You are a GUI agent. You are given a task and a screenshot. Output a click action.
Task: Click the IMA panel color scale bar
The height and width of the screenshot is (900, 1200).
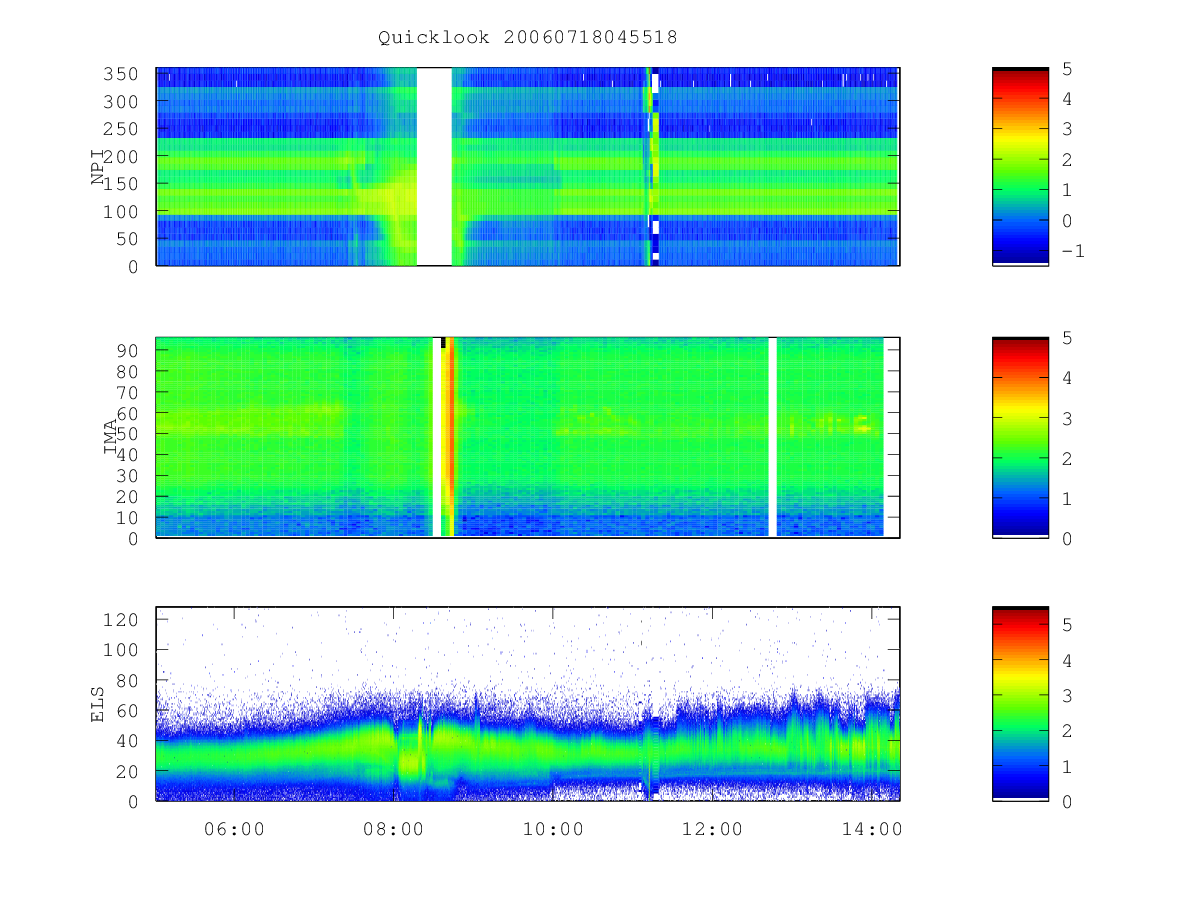tap(1020, 437)
